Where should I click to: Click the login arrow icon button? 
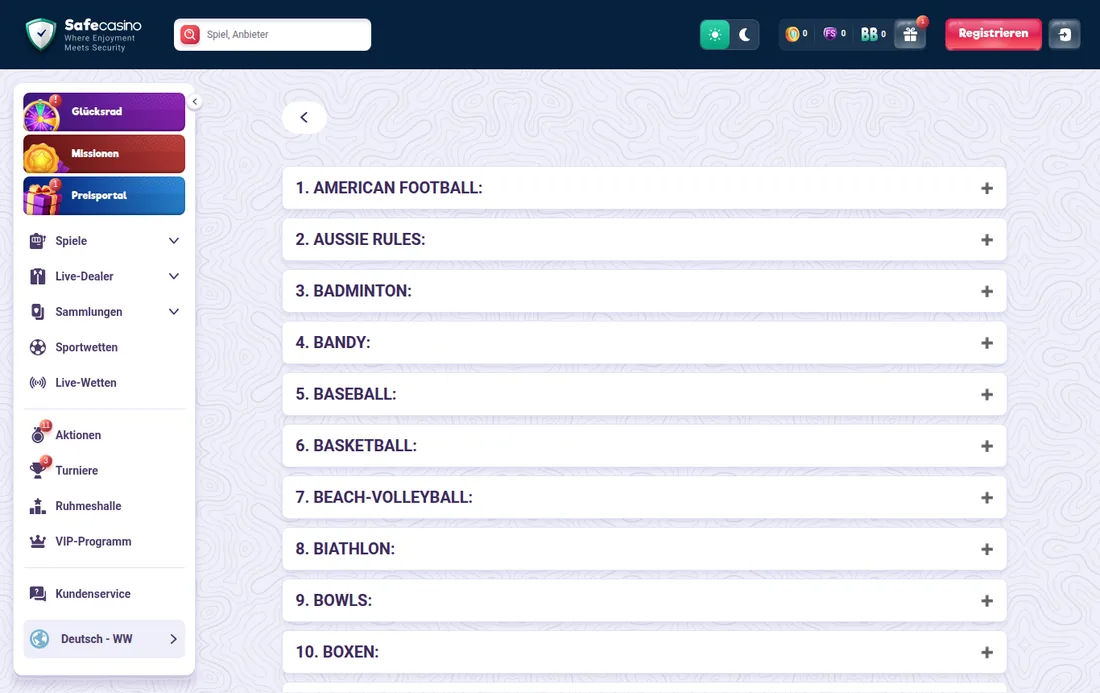coord(1064,34)
